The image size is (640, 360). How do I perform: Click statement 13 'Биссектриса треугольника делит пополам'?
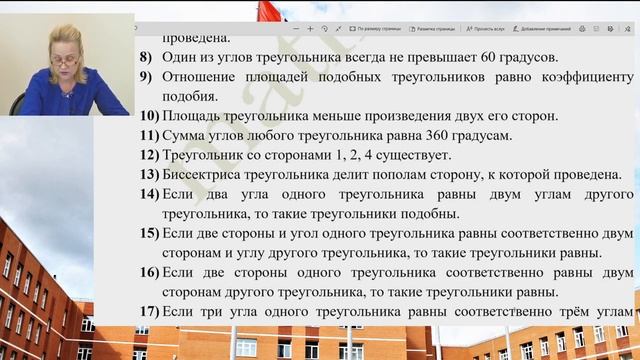(381, 175)
